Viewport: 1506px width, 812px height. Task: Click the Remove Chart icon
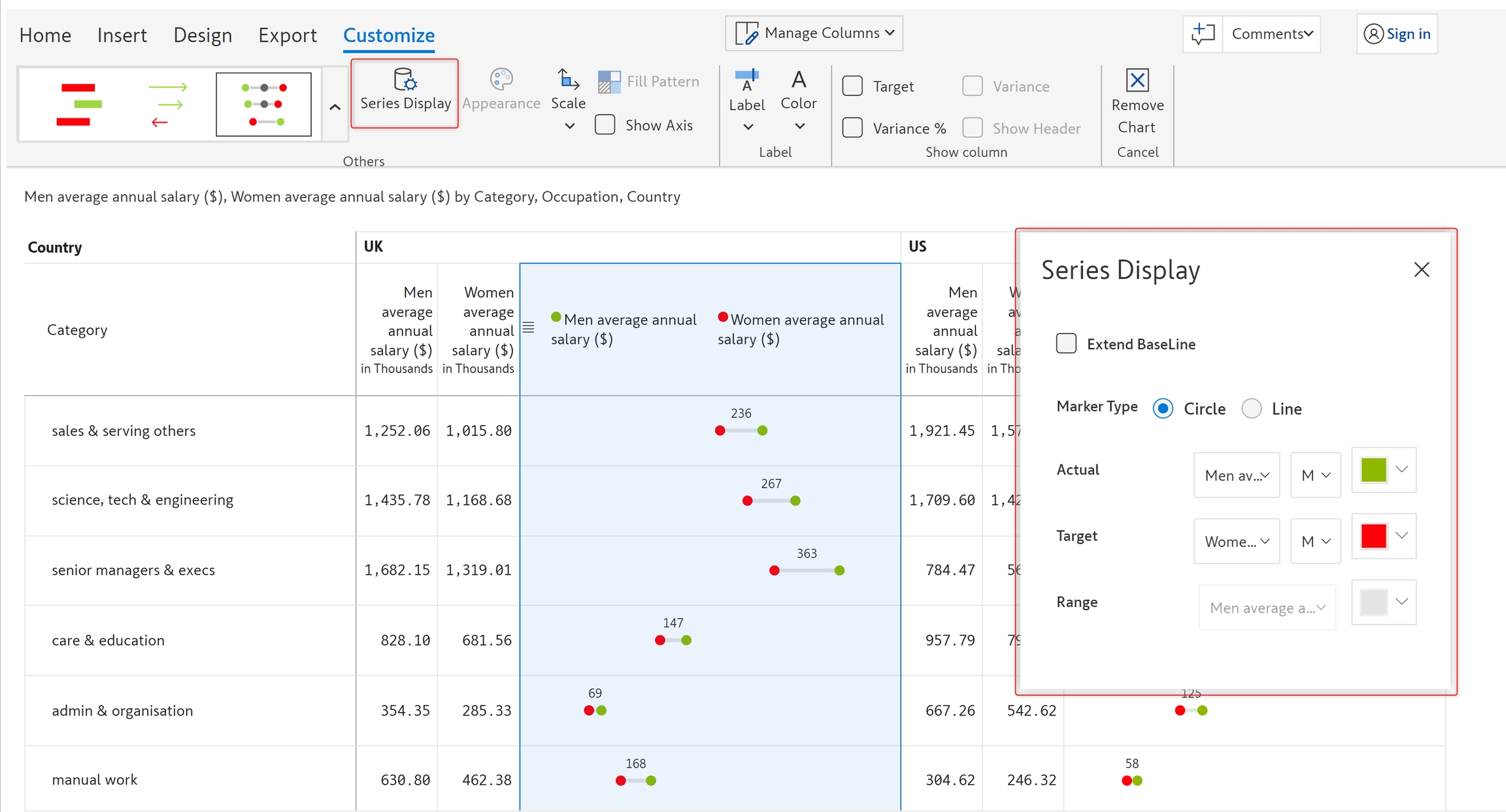click(1137, 81)
